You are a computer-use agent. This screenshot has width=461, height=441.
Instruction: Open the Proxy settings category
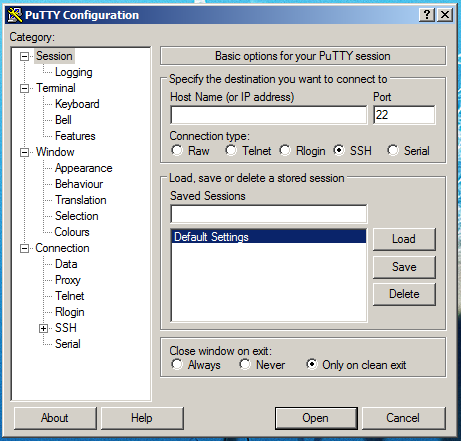68,280
